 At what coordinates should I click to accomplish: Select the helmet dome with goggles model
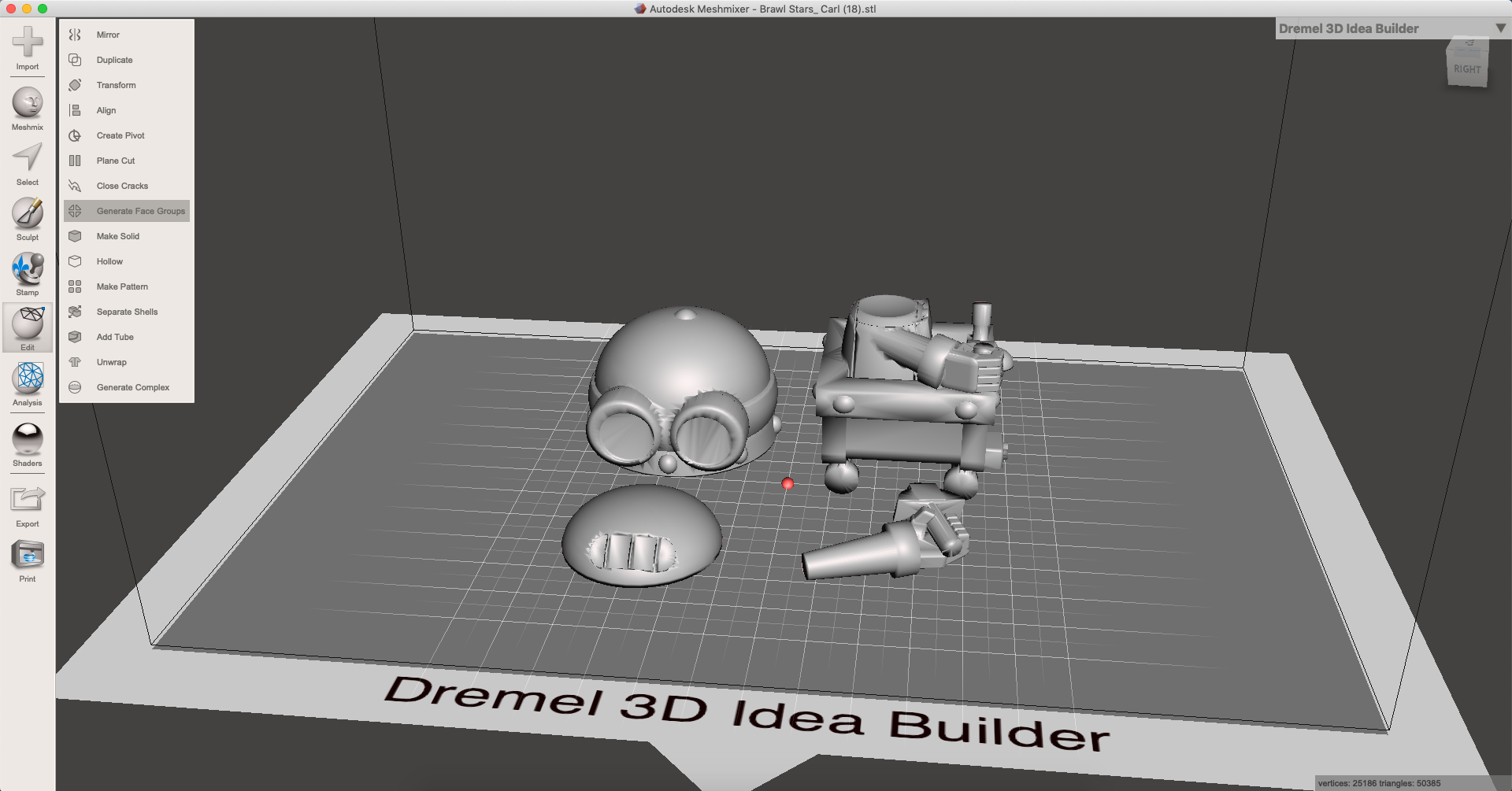tap(682, 391)
